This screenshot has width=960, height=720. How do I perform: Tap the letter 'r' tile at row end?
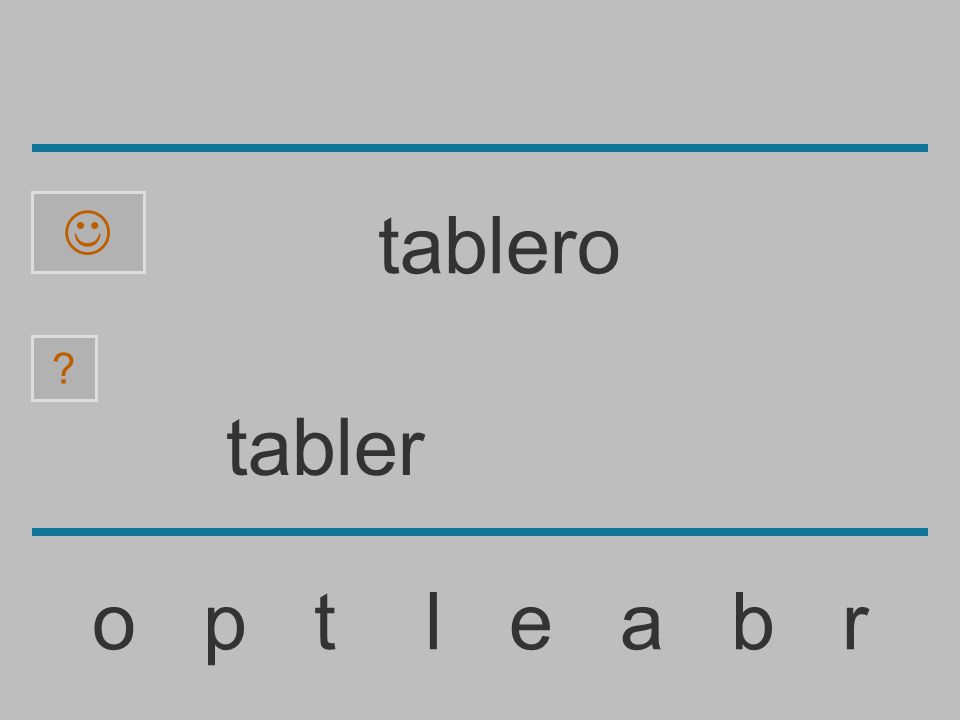857,626
